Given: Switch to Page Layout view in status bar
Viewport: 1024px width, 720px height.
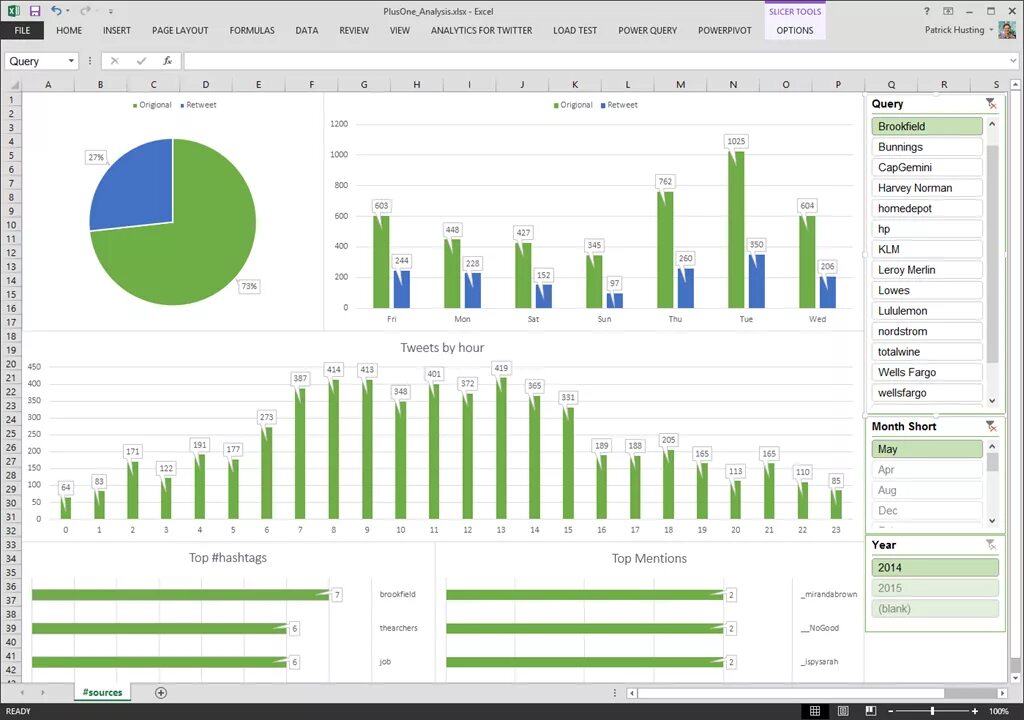Looking at the screenshot, I should (843, 711).
